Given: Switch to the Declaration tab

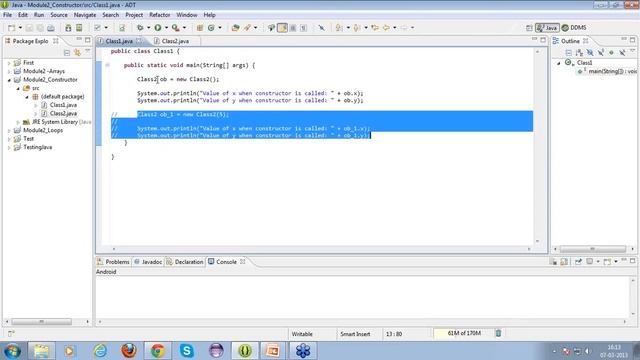Looking at the screenshot, I should click(185, 262).
